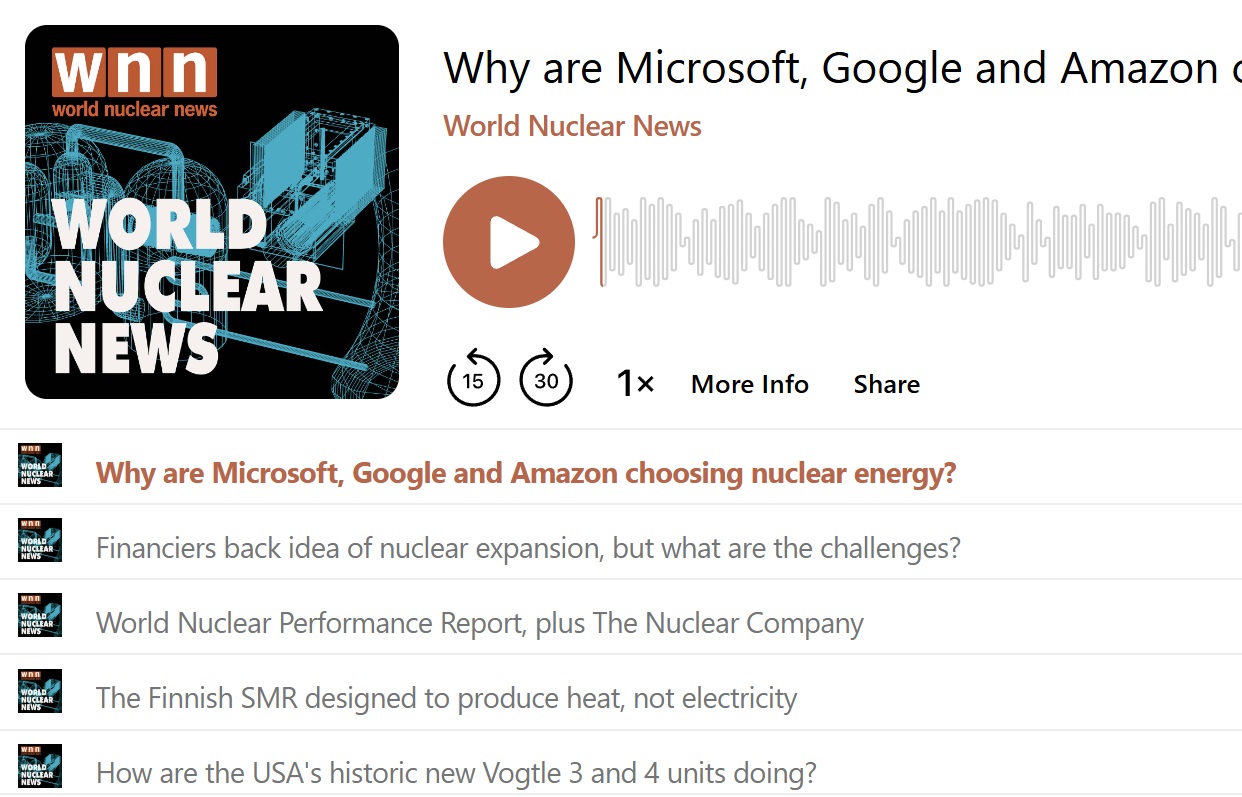The height and width of the screenshot is (797, 1242).
Task: Play the podcast episode
Action: point(509,242)
